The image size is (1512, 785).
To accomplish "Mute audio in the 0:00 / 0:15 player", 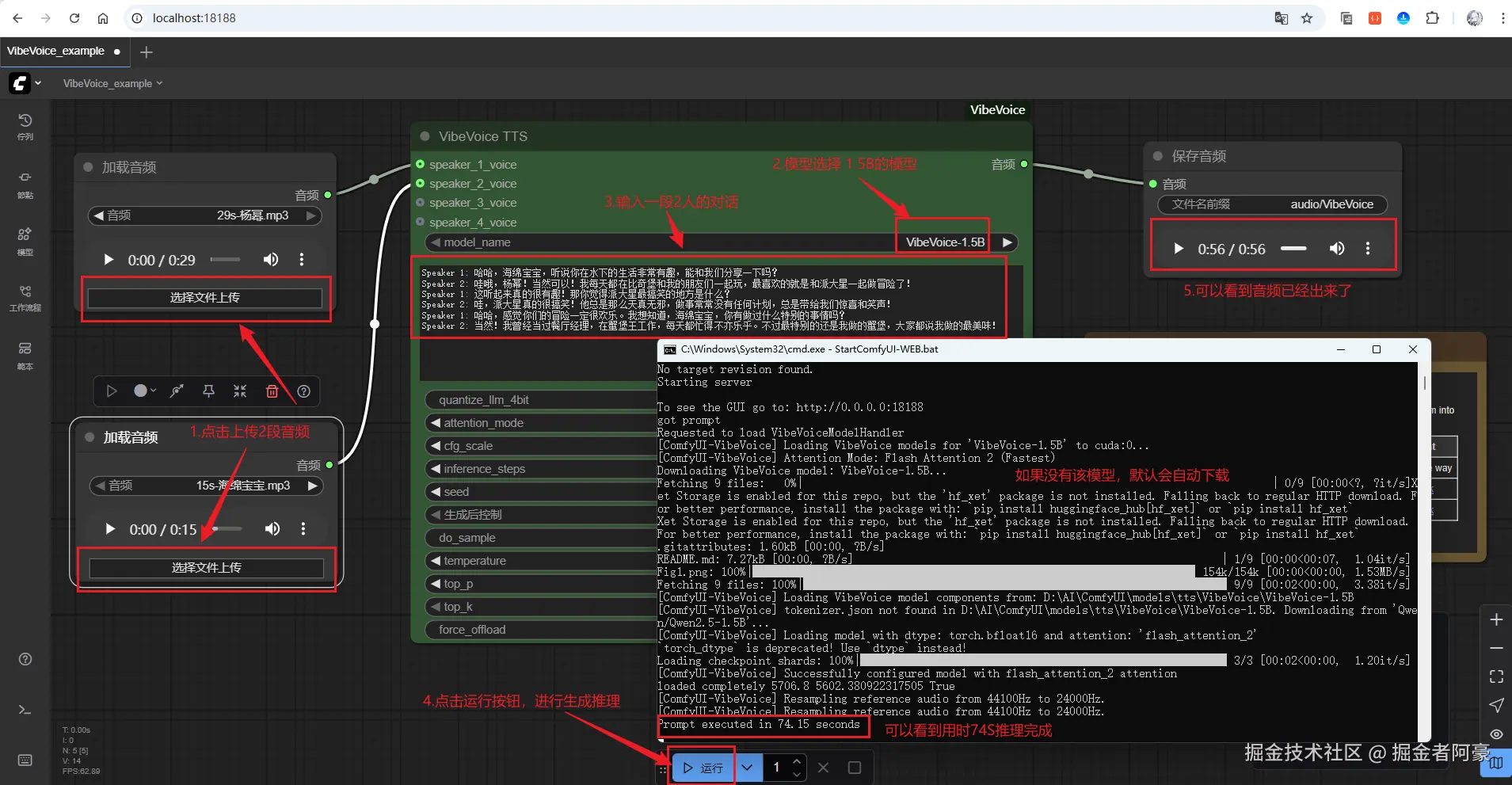I will [272, 529].
